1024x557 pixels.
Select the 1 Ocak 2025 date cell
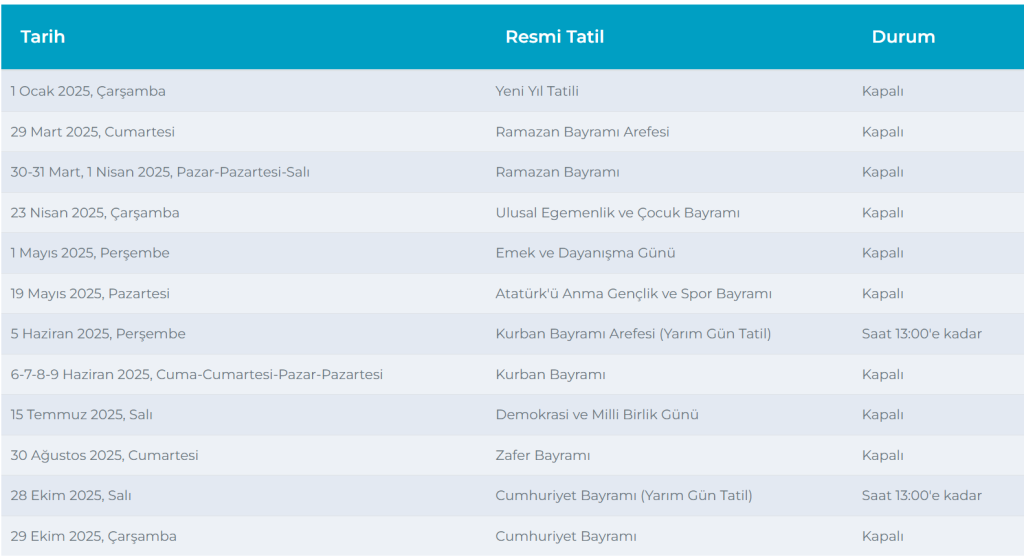88,91
